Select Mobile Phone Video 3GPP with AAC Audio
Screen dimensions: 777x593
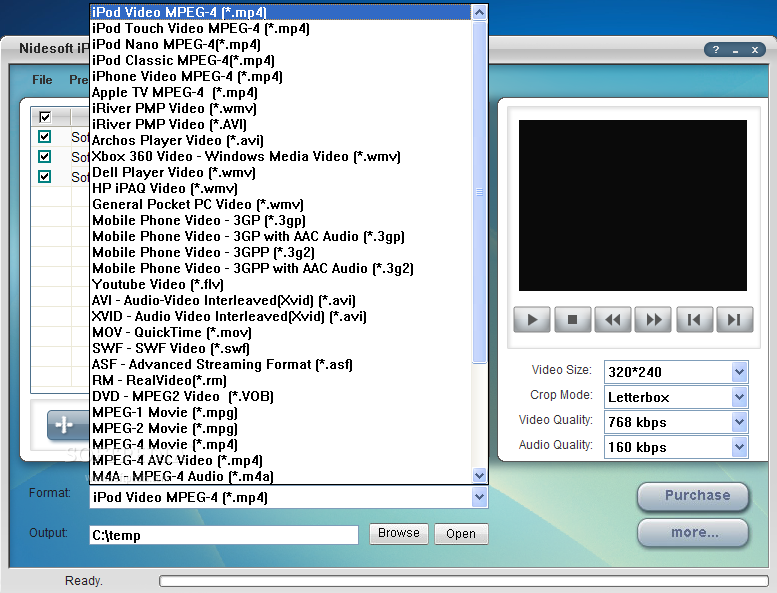281,268
